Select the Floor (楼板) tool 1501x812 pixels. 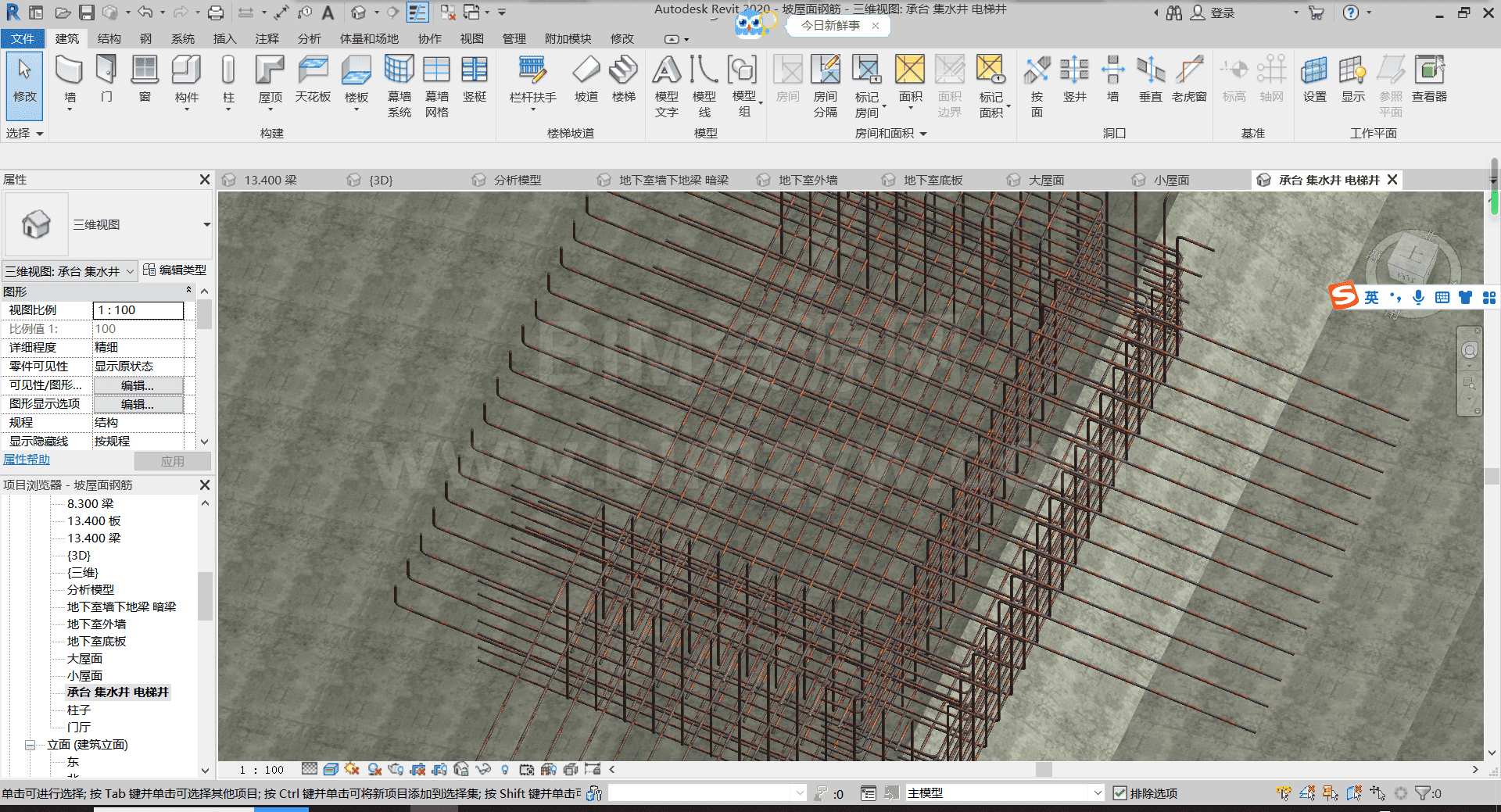[356, 80]
